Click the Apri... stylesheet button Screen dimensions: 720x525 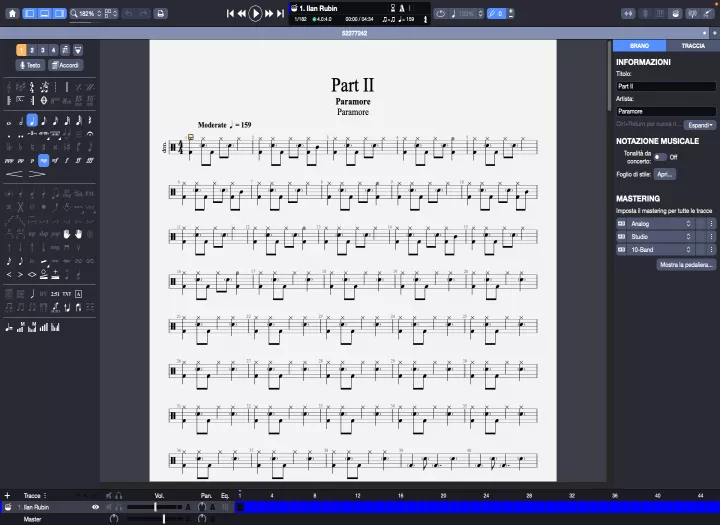(x=664, y=174)
